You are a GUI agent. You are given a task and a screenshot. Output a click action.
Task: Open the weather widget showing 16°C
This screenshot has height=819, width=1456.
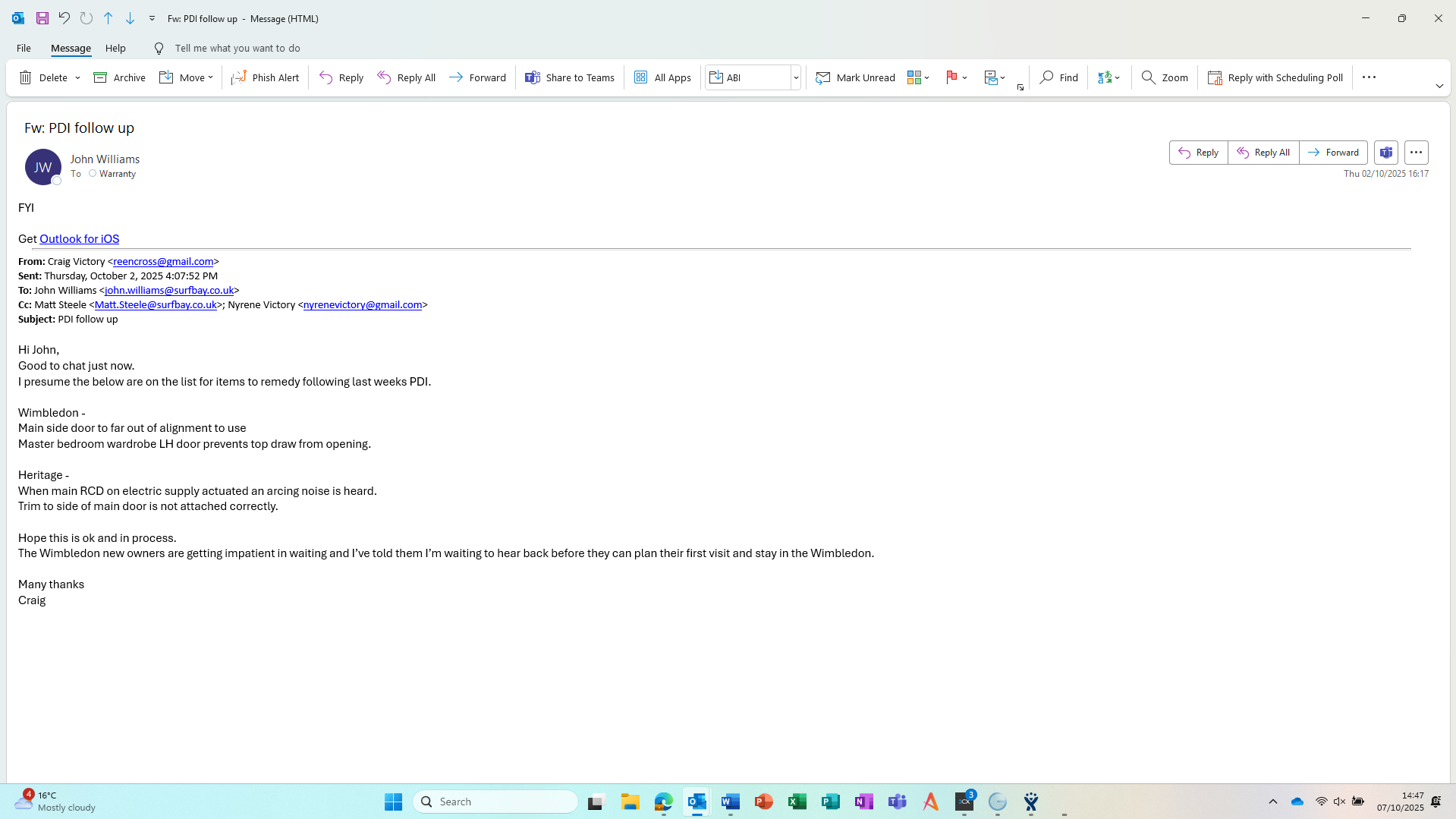55,802
